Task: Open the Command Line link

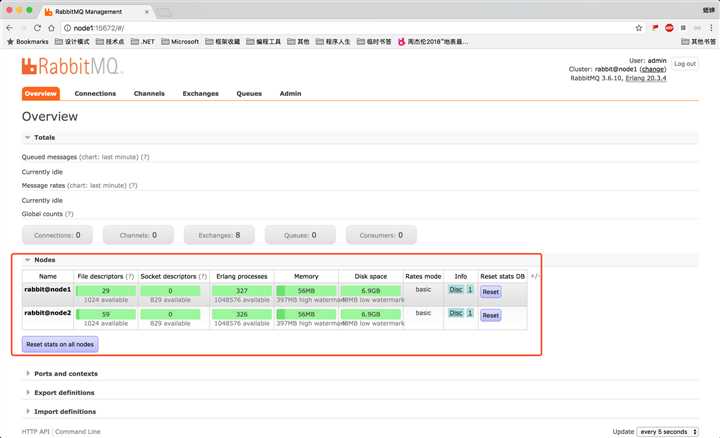Action: pos(78,432)
